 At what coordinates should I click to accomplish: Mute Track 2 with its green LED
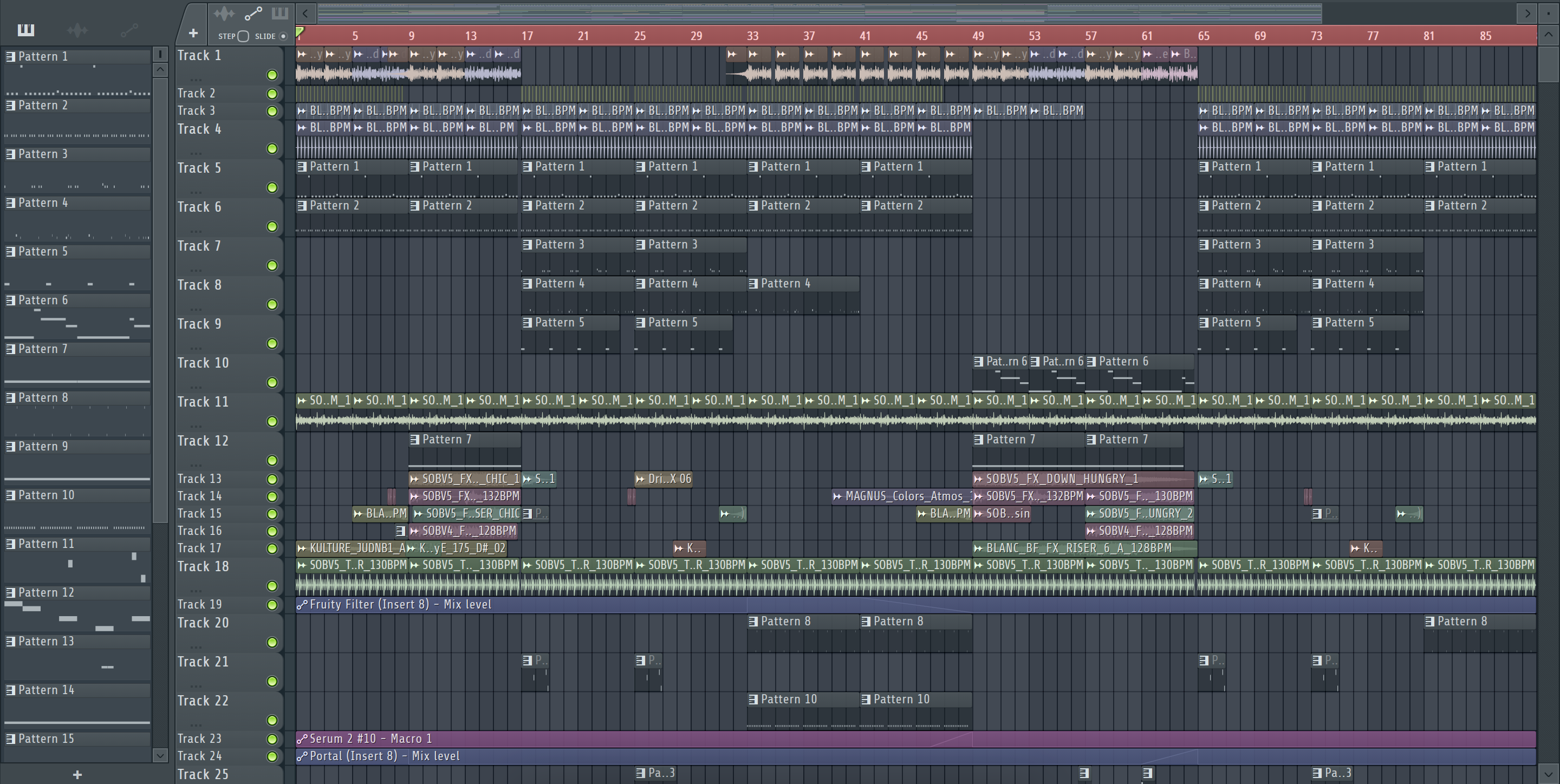[272, 94]
